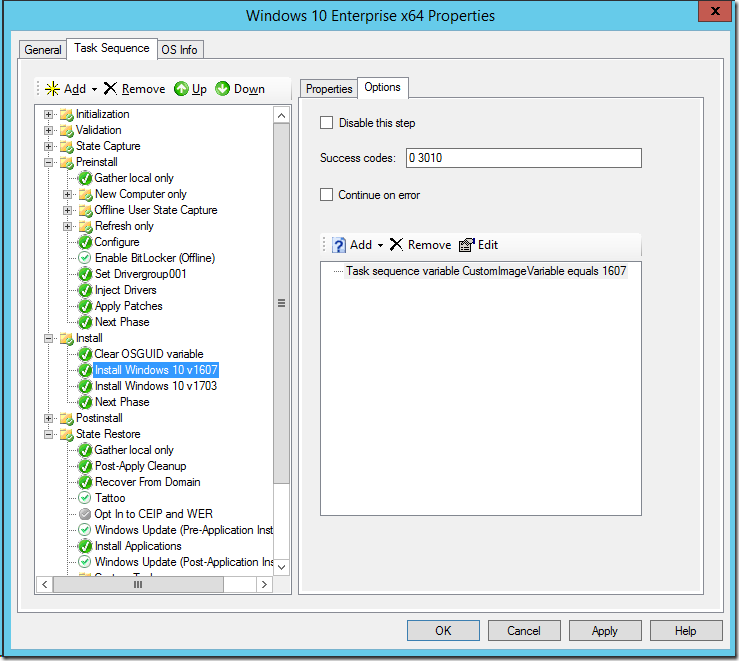Click the OK button
This screenshot has width=739, height=661.
(x=443, y=631)
